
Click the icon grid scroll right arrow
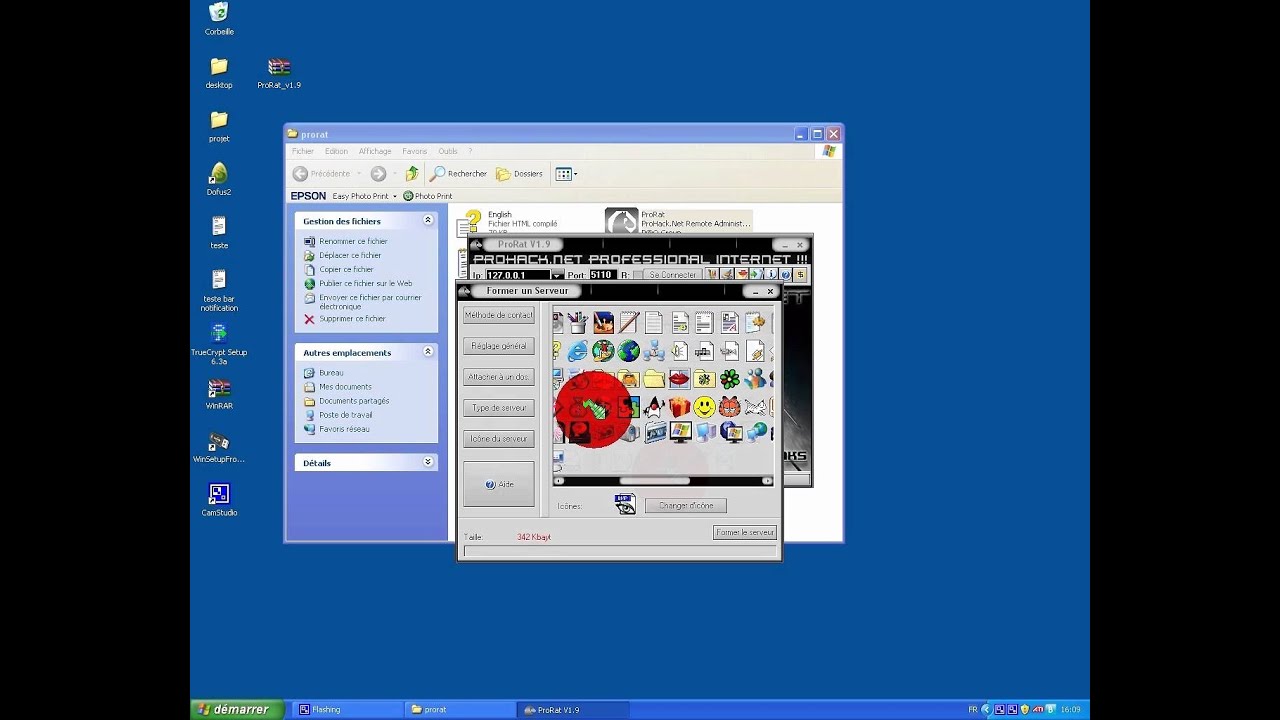point(768,481)
